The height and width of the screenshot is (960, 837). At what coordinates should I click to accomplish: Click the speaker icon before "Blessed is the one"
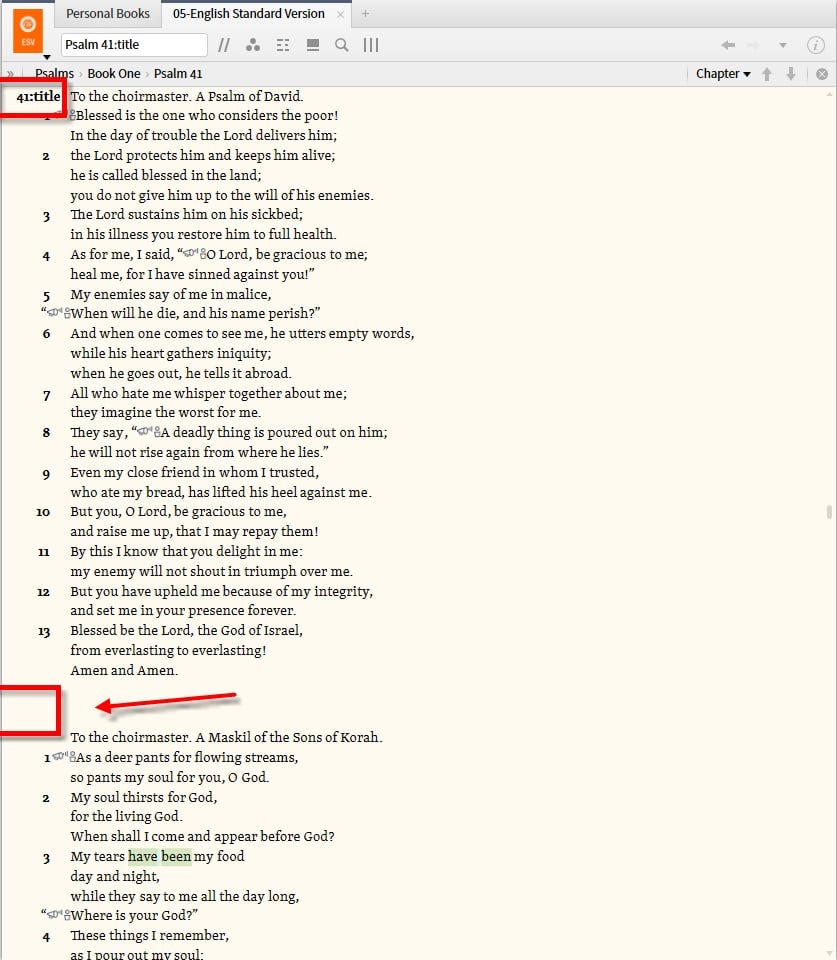[64, 115]
